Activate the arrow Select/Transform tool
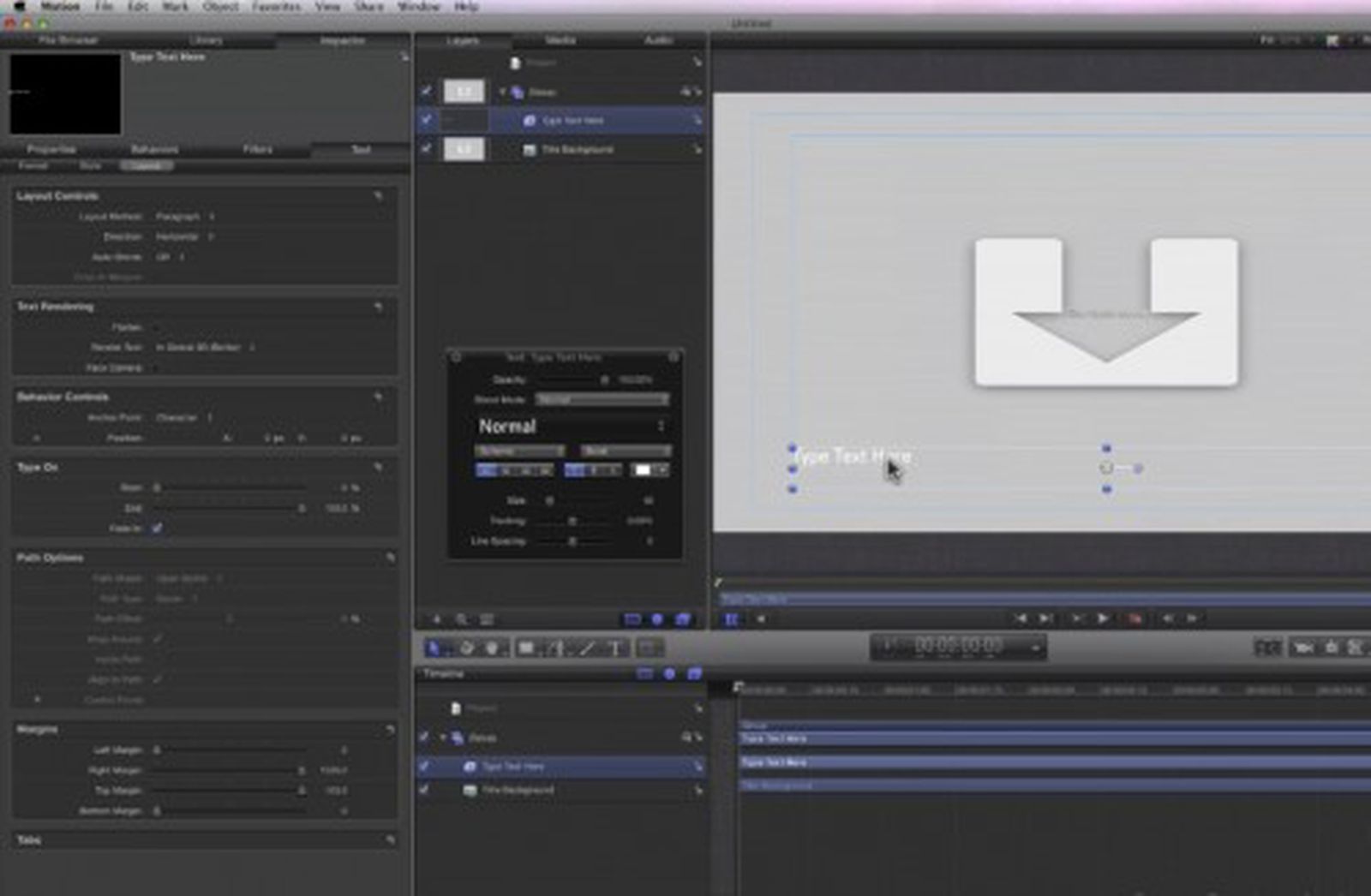The width and height of the screenshot is (1371, 896). tap(436, 648)
